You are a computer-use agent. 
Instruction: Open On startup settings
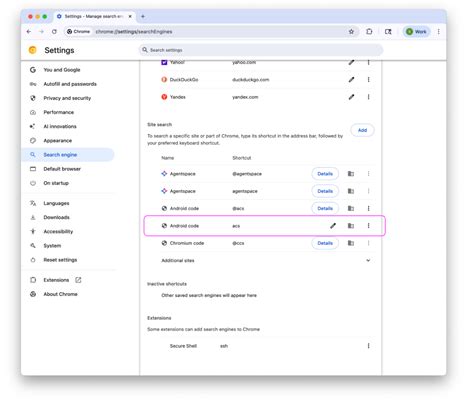click(x=56, y=183)
